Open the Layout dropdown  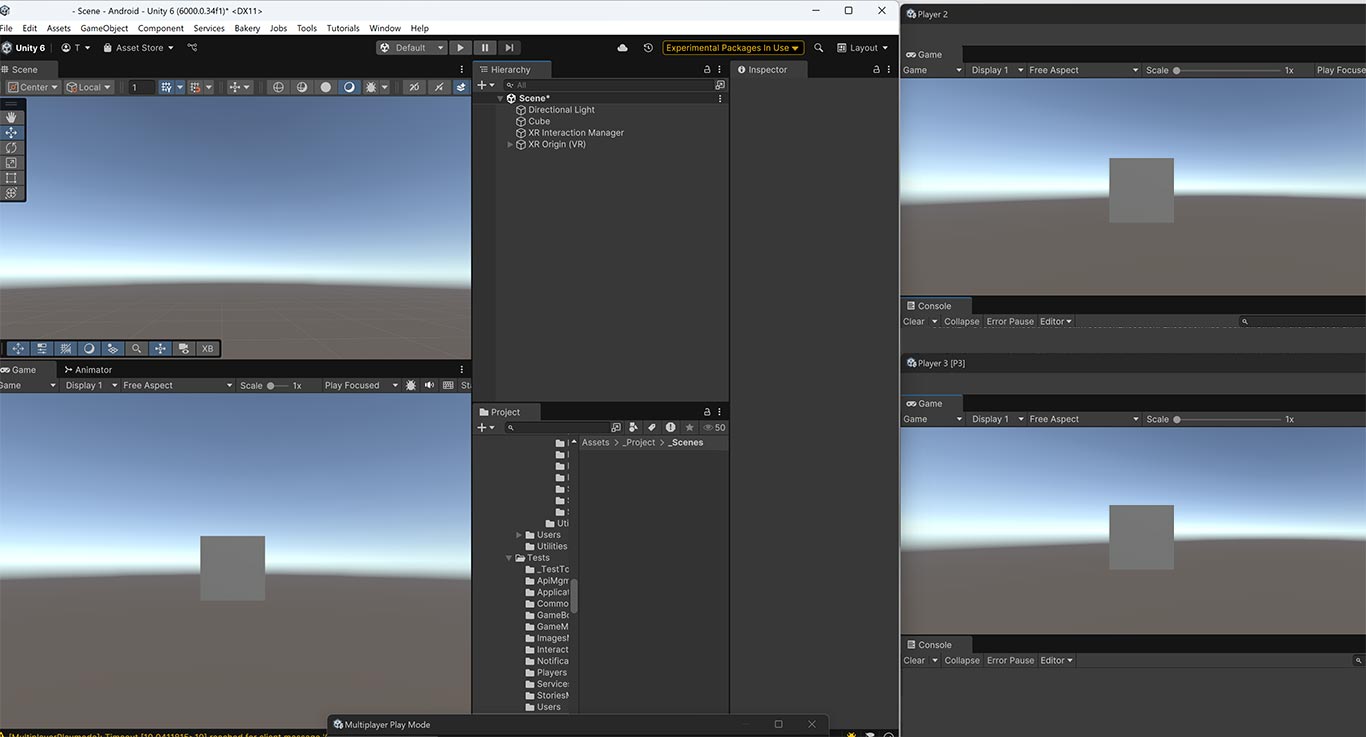click(863, 48)
